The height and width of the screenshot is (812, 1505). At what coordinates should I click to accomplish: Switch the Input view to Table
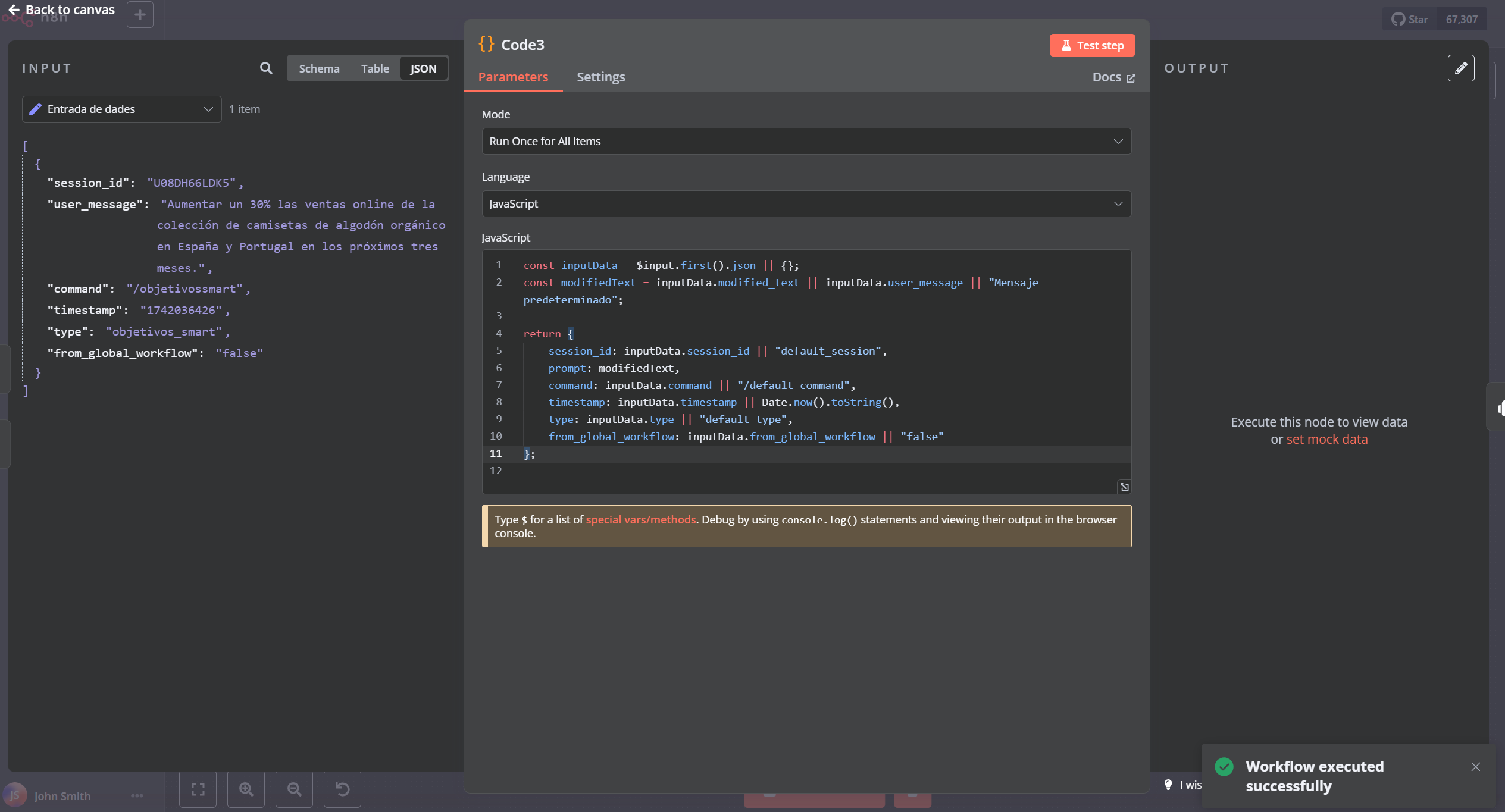coord(375,68)
